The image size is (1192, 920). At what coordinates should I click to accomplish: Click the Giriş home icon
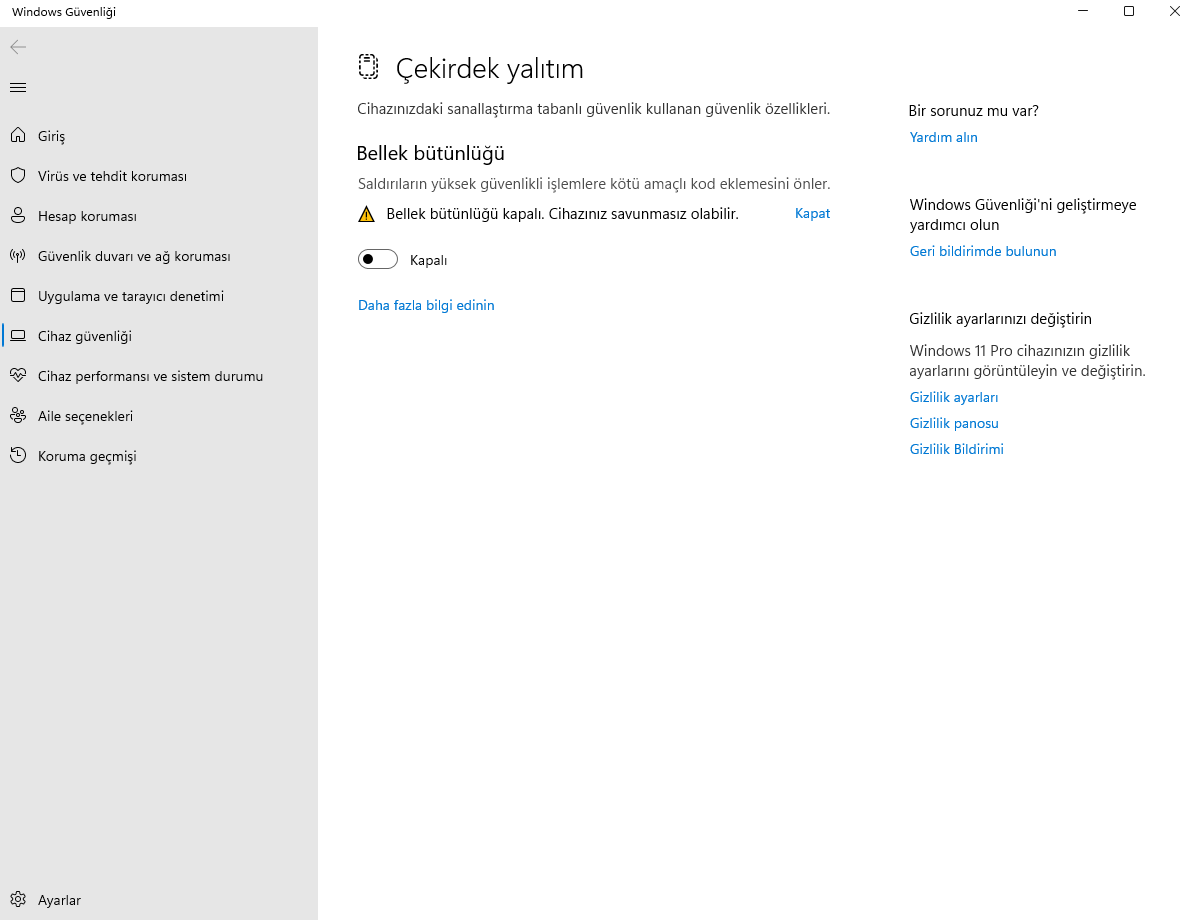18,135
